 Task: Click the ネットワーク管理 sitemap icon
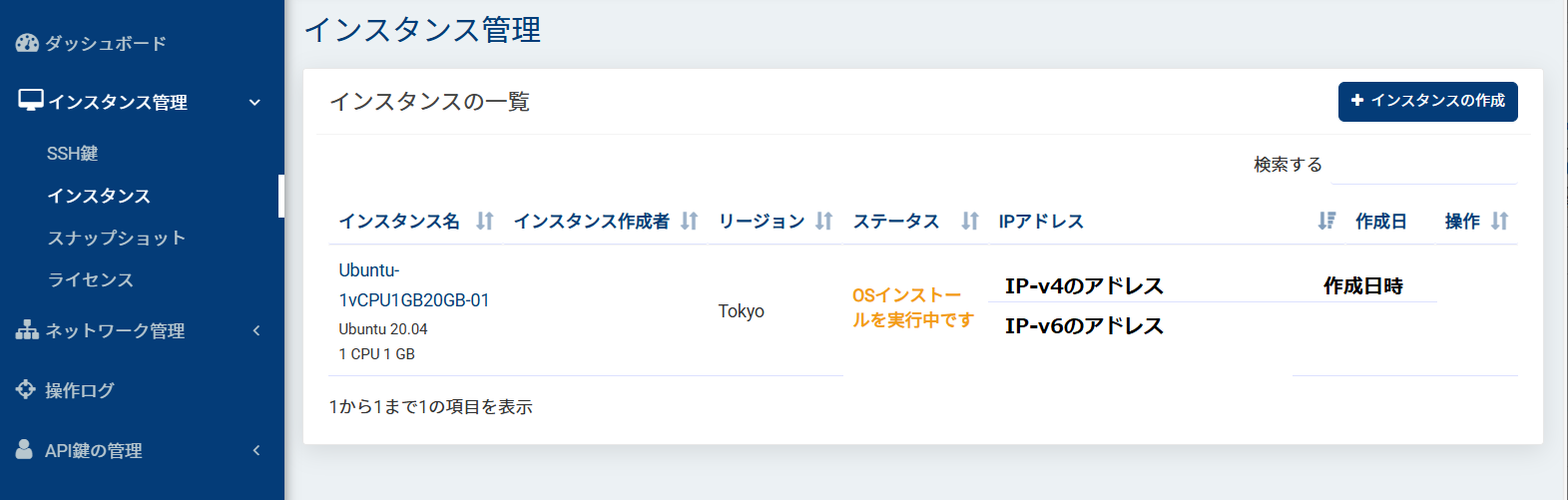[27, 330]
